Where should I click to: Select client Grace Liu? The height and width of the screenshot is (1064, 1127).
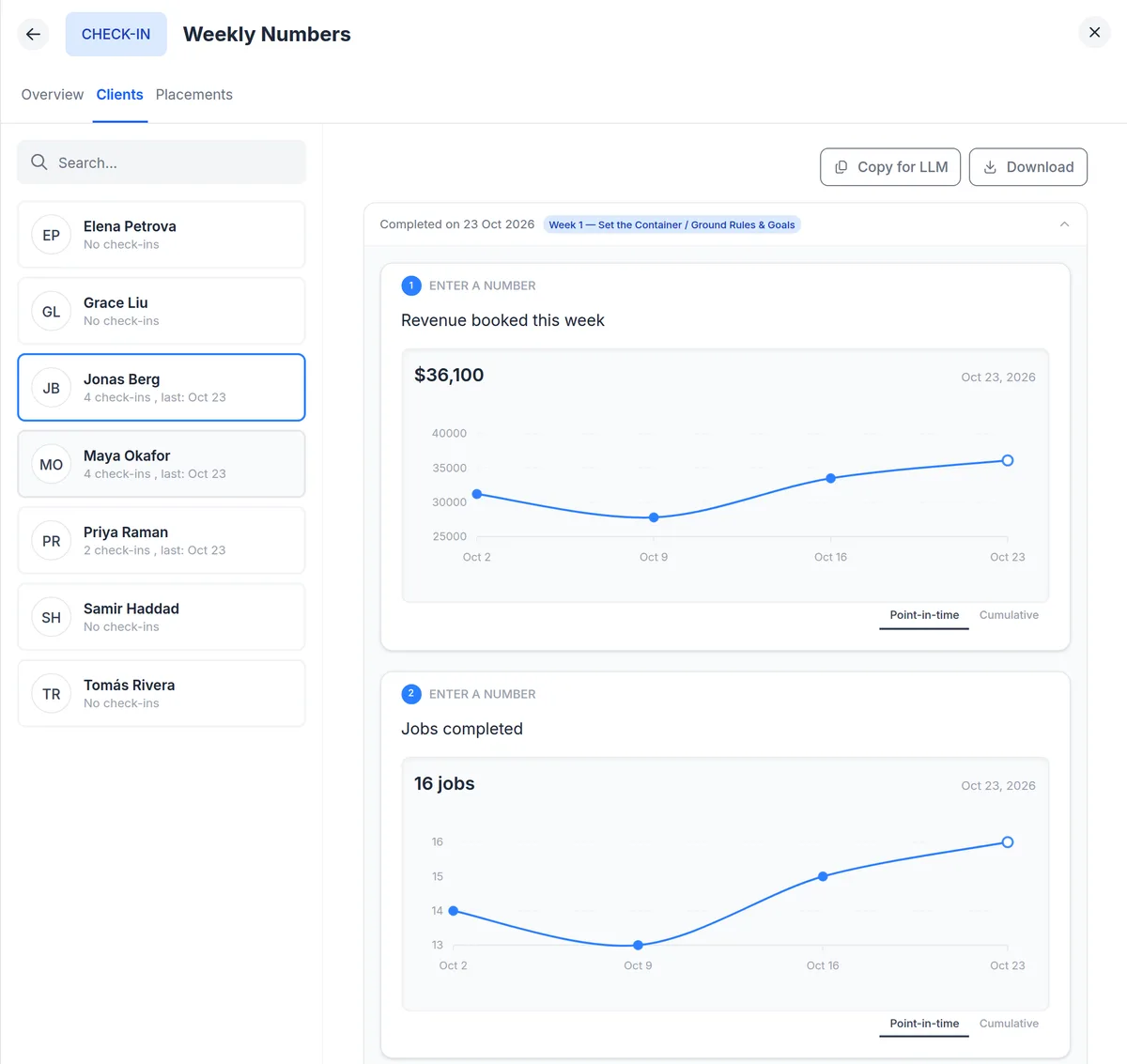162,311
